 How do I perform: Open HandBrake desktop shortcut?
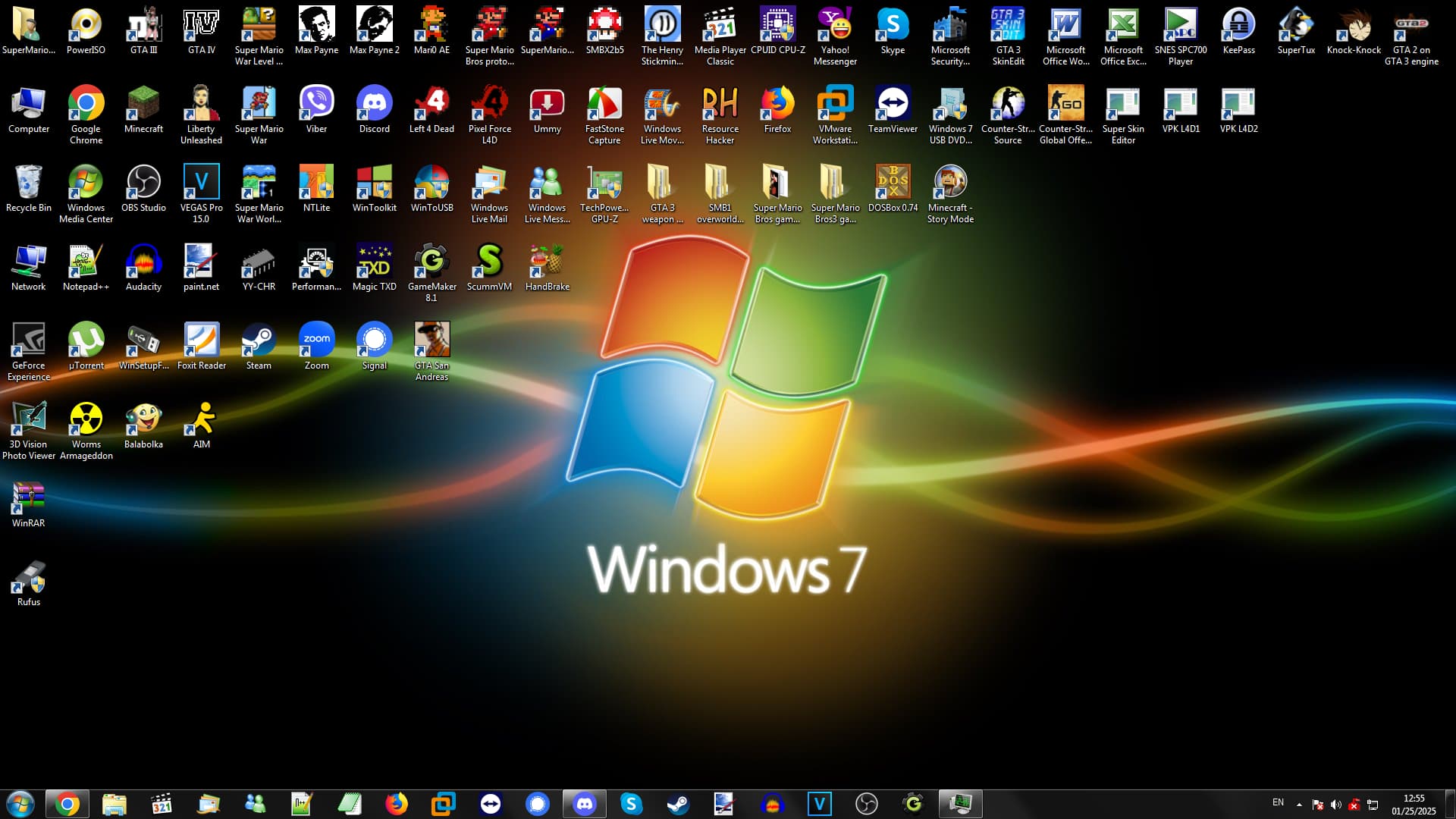point(547,268)
